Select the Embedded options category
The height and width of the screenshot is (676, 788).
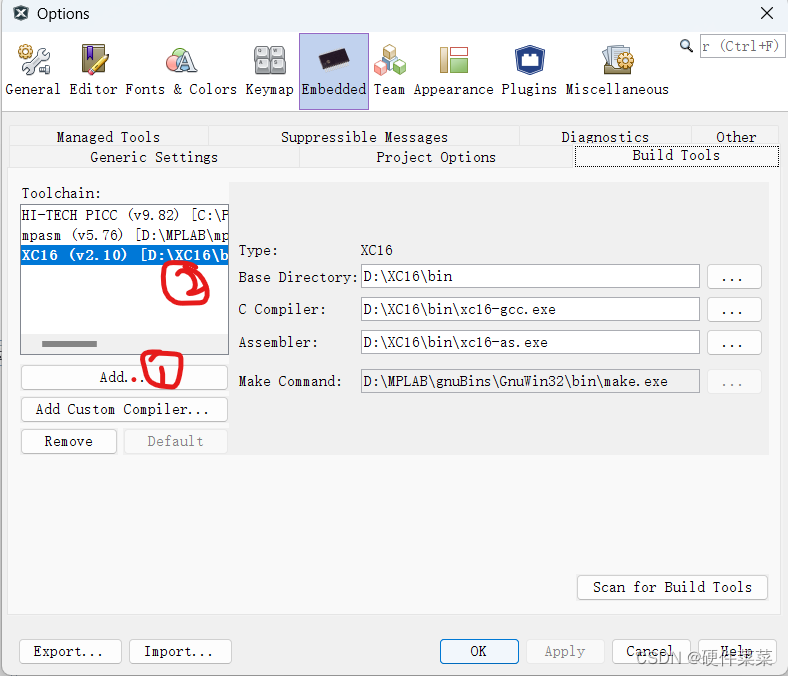[334, 71]
